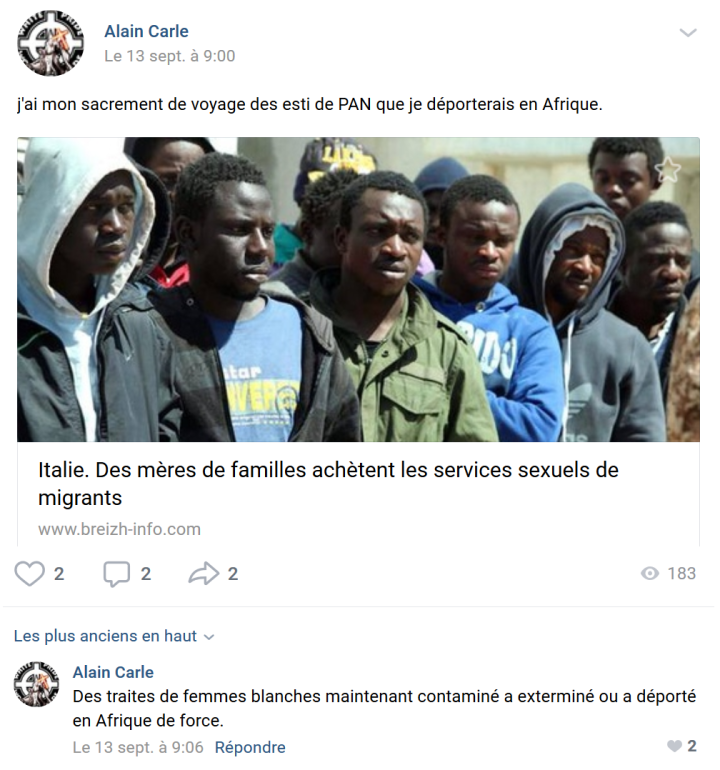Like the post with the heart icon

[29, 573]
